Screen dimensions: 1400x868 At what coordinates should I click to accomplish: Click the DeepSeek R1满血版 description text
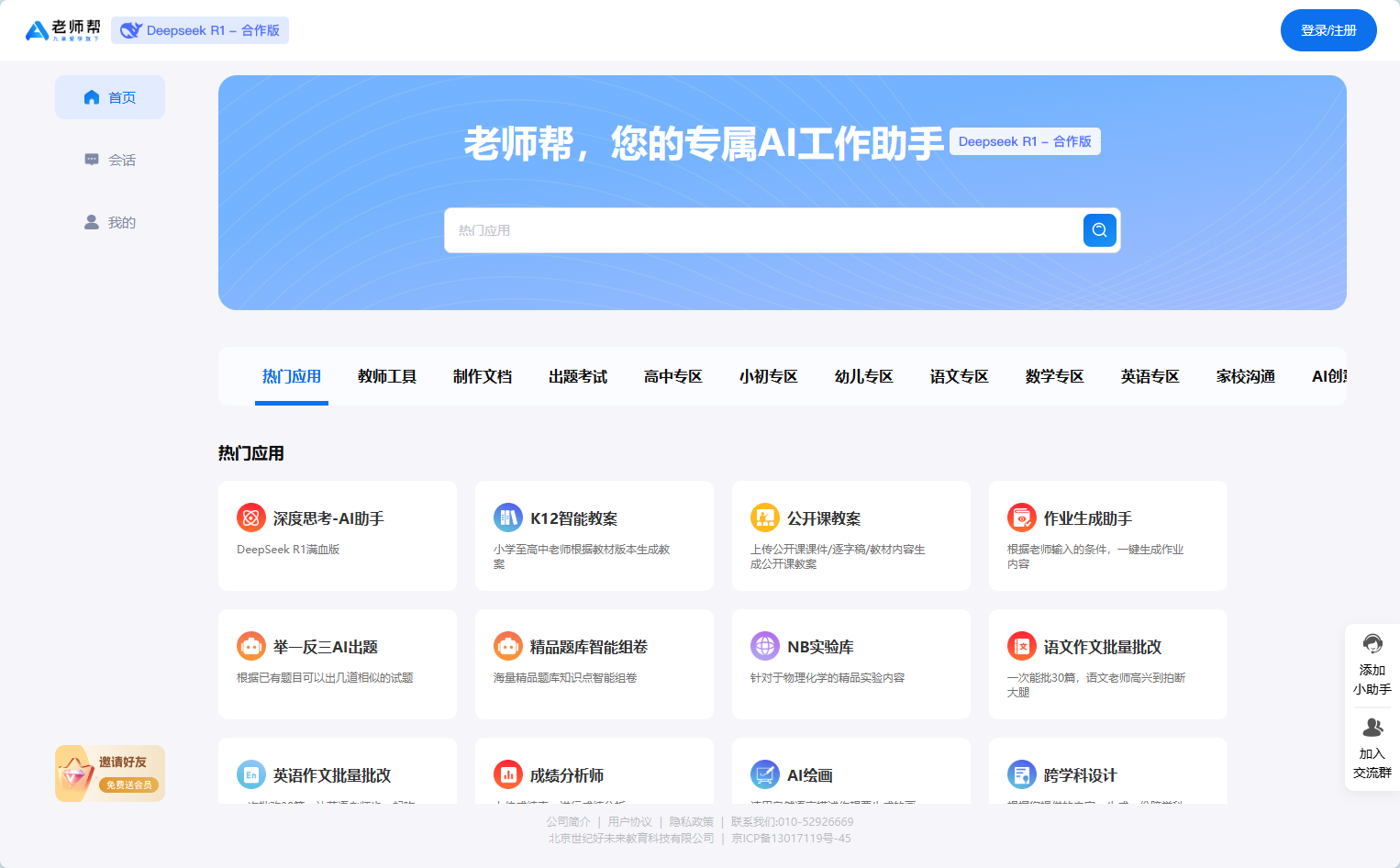[x=288, y=550]
